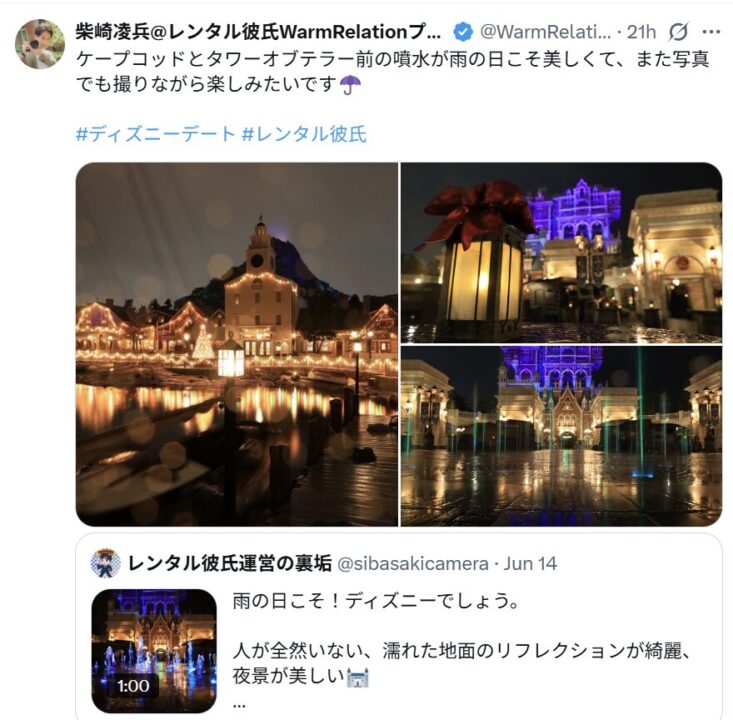This screenshot has height=720, width=733.
Task: View the fountain plaza reflection photo
Action: (x=561, y=436)
